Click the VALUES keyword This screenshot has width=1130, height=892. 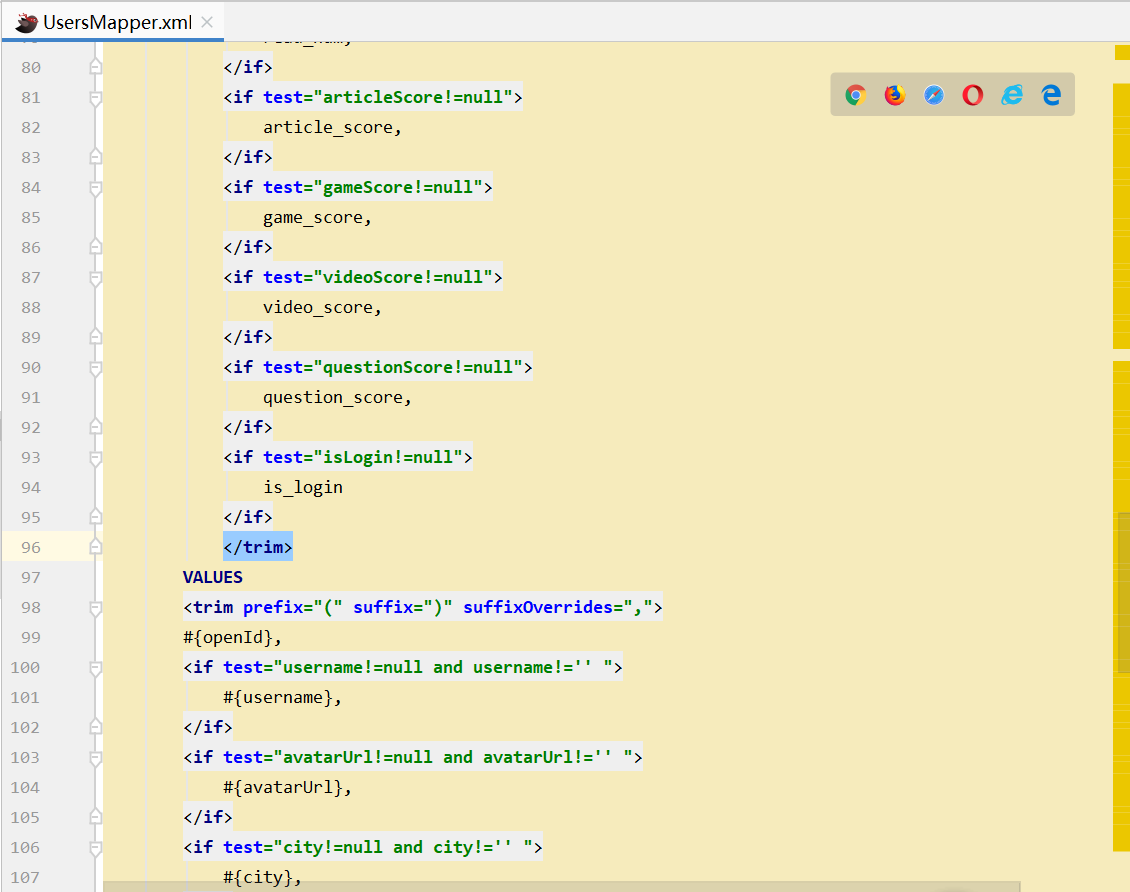coord(213,577)
